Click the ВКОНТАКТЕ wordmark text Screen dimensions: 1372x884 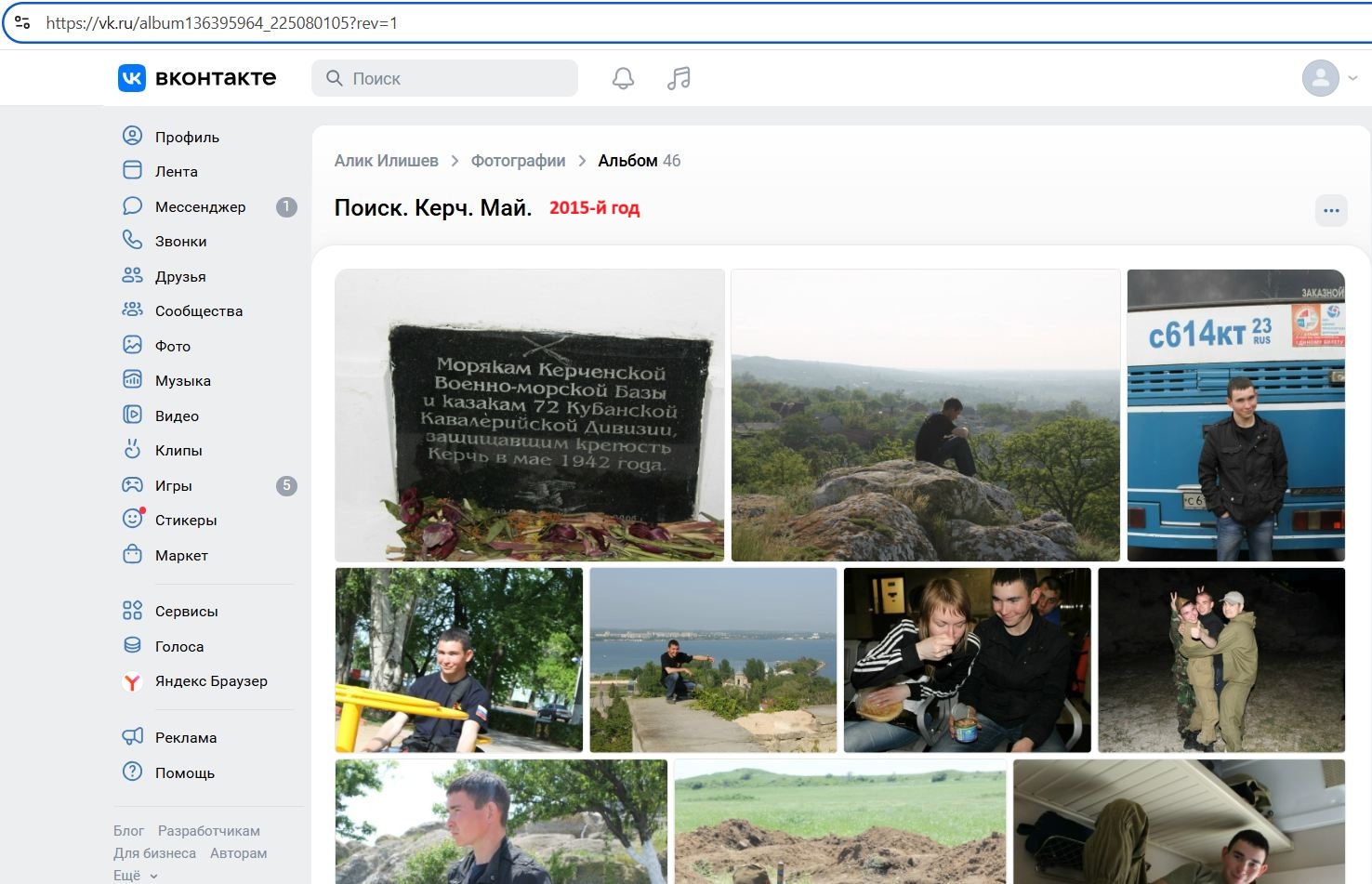(216, 78)
